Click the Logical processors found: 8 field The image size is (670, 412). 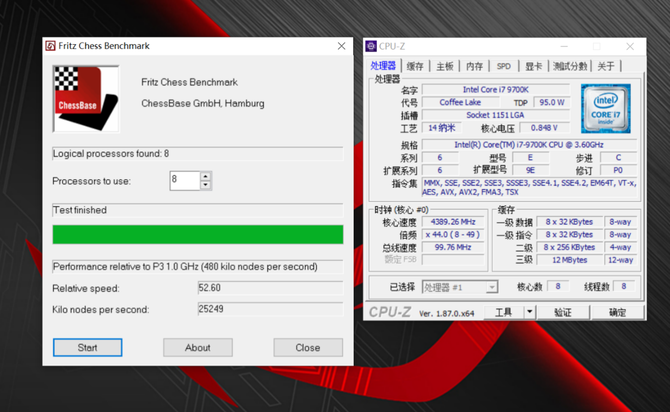(x=198, y=154)
